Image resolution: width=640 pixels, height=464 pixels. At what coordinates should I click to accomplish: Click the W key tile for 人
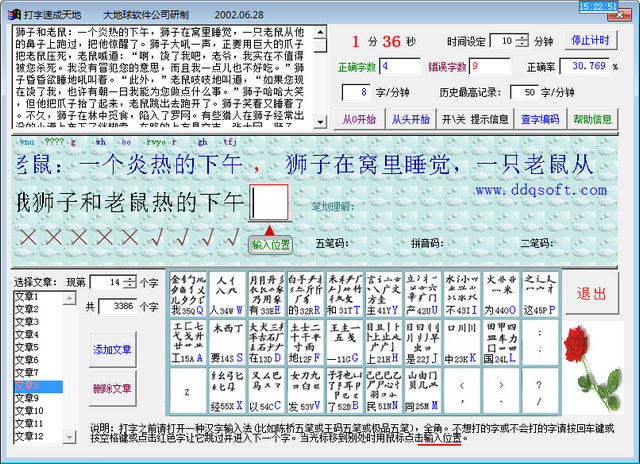click(x=227, y=295)
